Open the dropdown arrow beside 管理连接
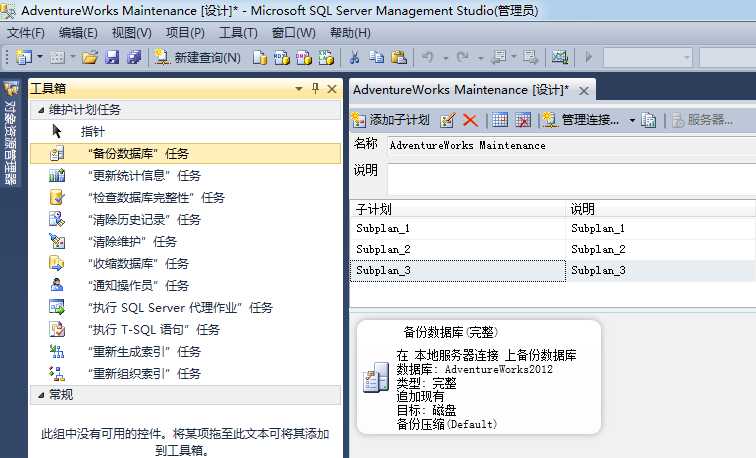This screenshot has width=756, height=458. (632, 121)
